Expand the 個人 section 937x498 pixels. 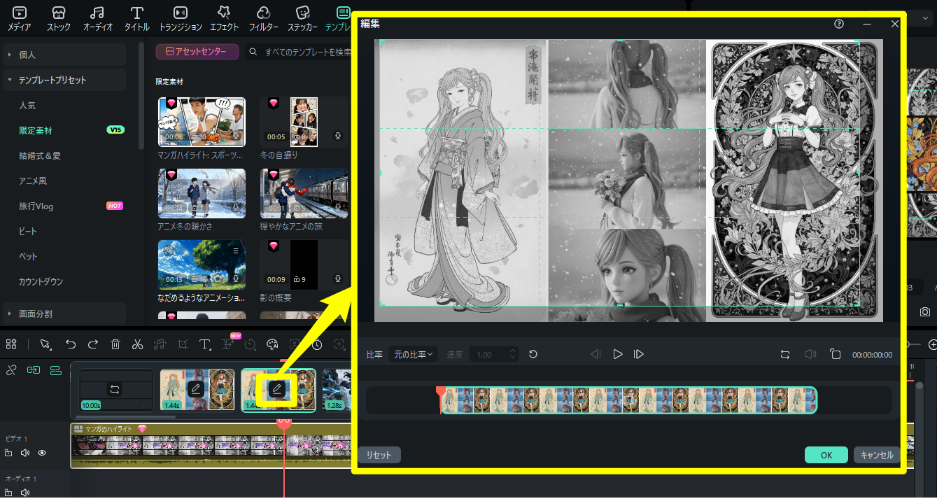pyautogui.click(x=65, y=54)
